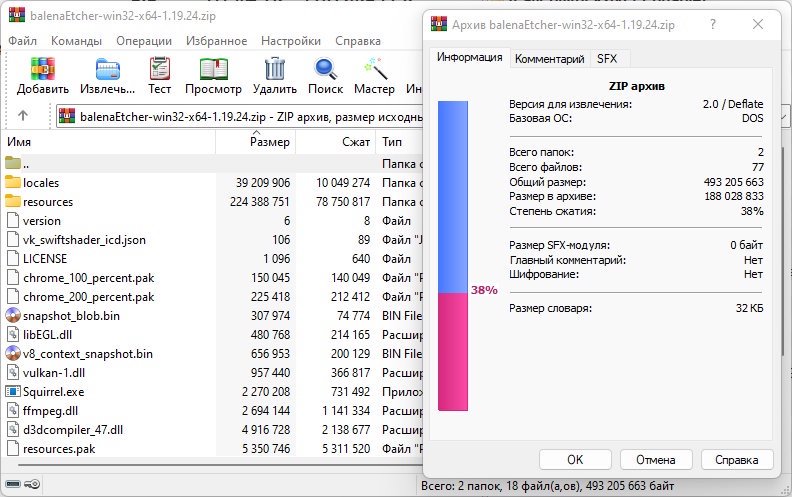Screen dimensions: 792x497
Task: Select the parent folder ".." icon
Action: coord(13,163)
